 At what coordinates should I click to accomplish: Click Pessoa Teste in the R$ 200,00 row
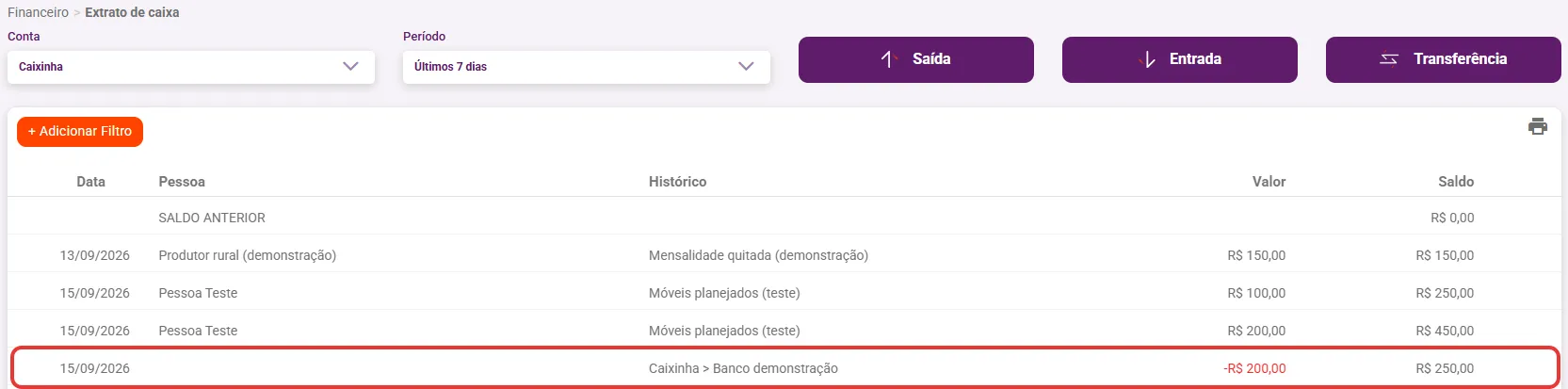coord(198,331)
